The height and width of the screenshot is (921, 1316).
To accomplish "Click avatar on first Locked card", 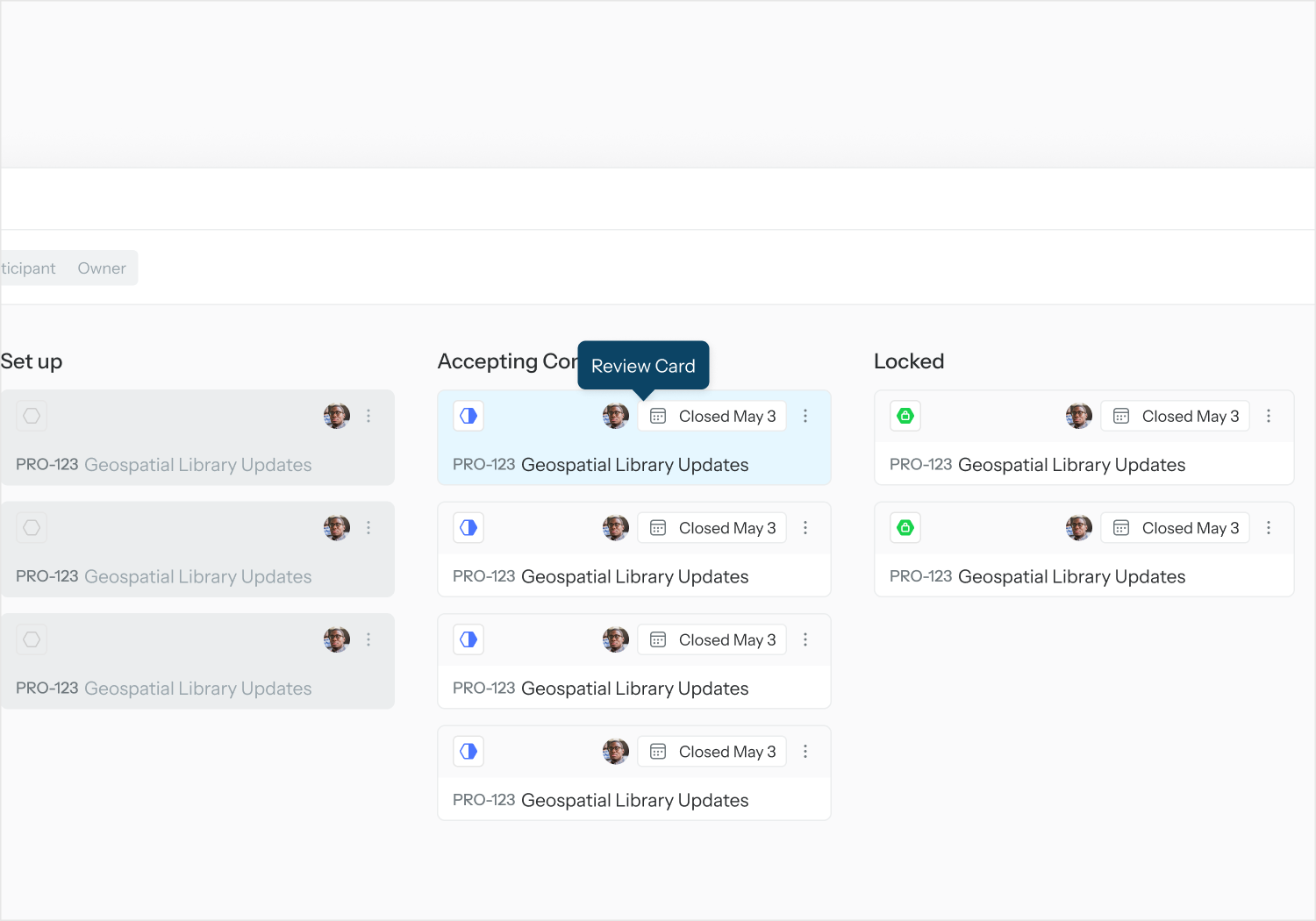I will pos(1078,416).
